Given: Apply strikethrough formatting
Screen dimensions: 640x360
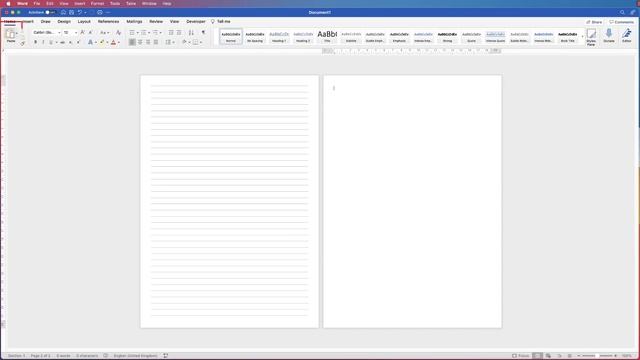Looking at the screenshot, I should [x=62, y=42].
